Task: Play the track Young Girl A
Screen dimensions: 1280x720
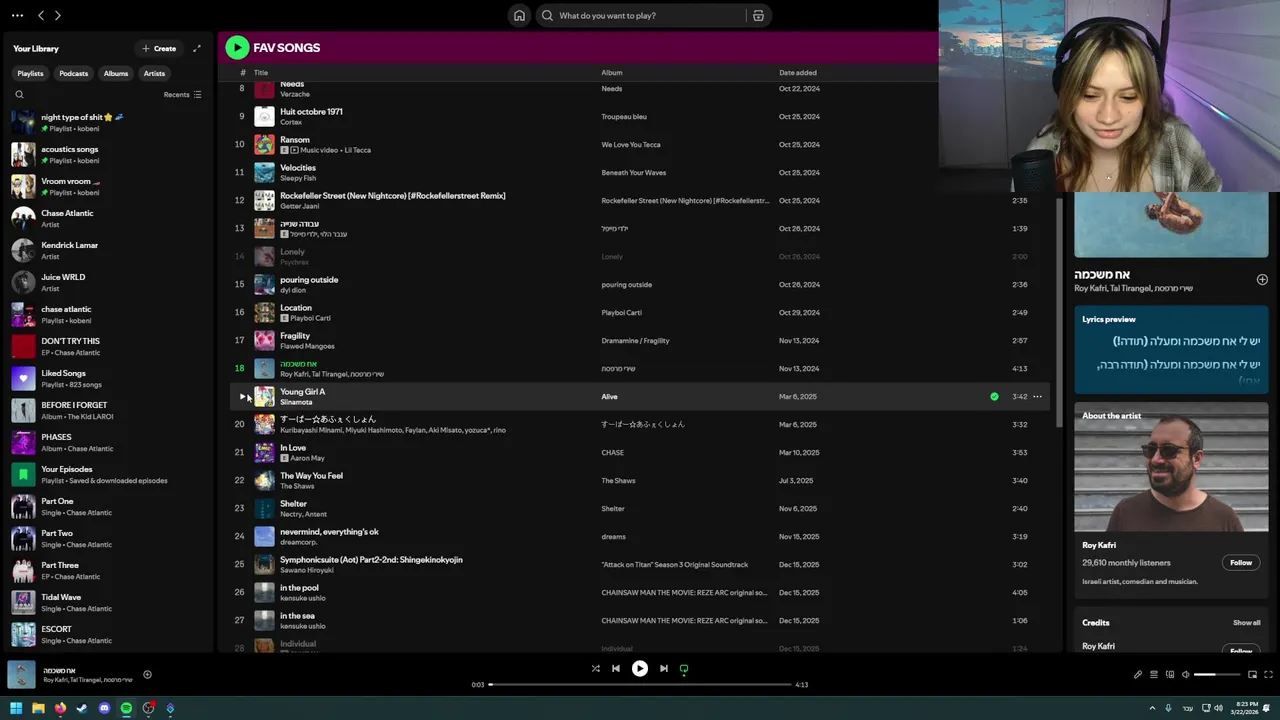Action: point(242,397)
